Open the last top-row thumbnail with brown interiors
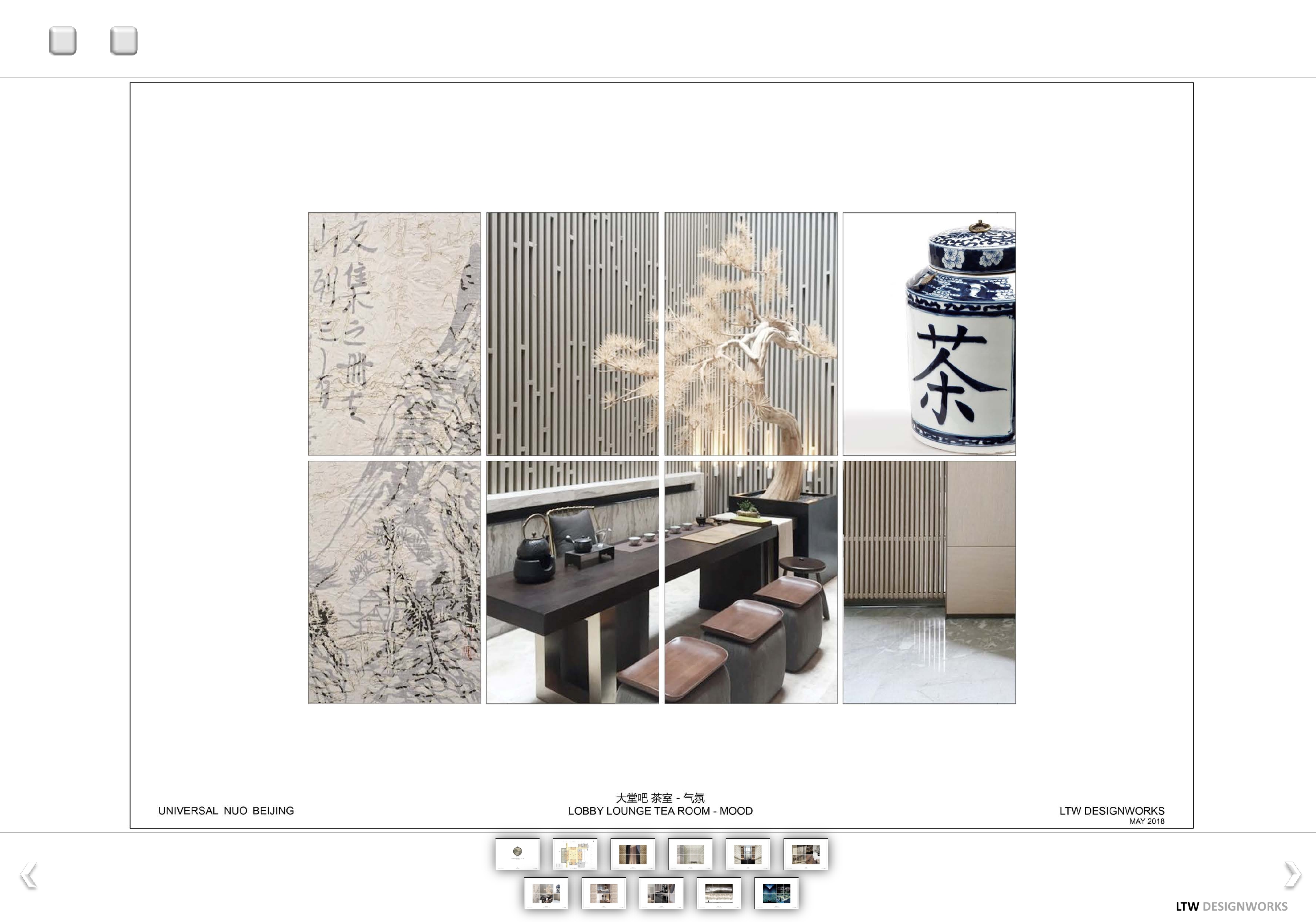1316x922 pixels. click(805, 854)
